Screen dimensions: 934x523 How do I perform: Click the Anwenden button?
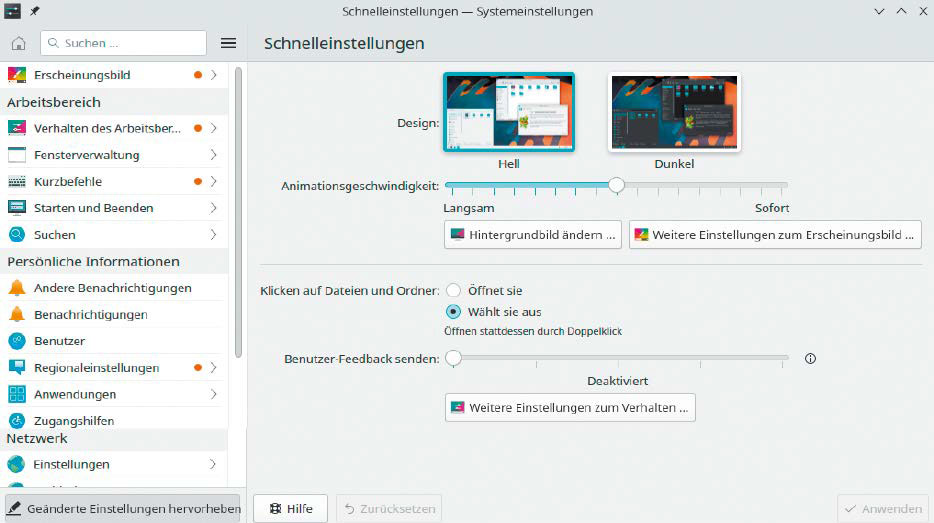click(x=883, y=509)
